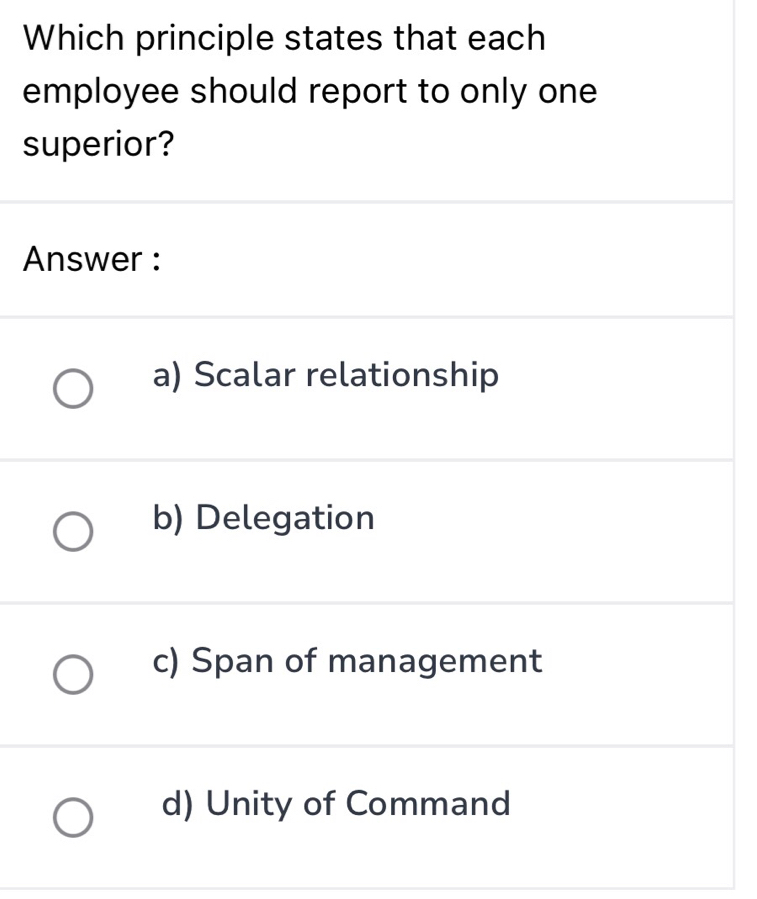757x899 pixels.
Task: Select the radio button for option a
Action: (75, 389)
